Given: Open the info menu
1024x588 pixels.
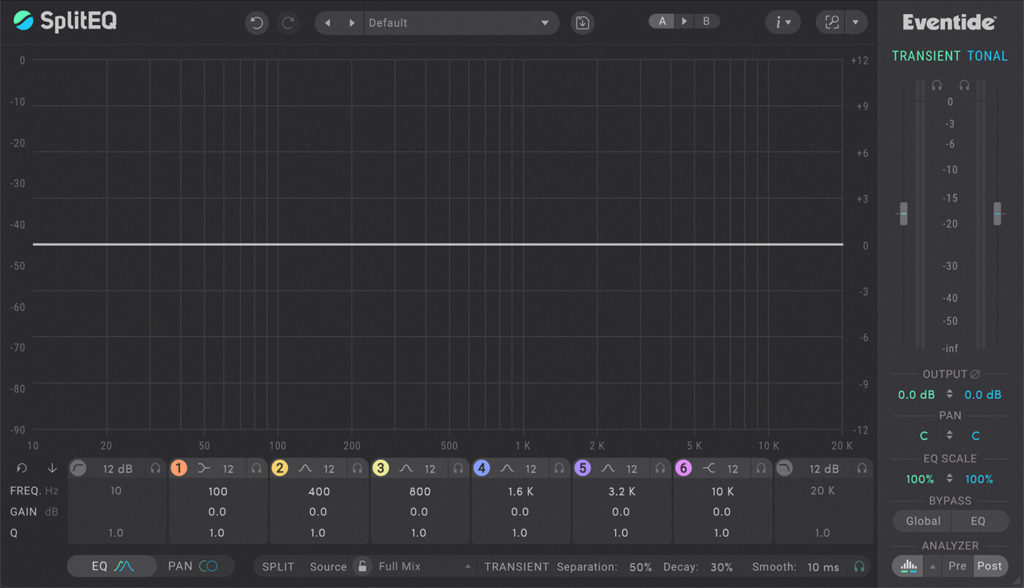Looking at the screenshot, I should pos(782,23).
